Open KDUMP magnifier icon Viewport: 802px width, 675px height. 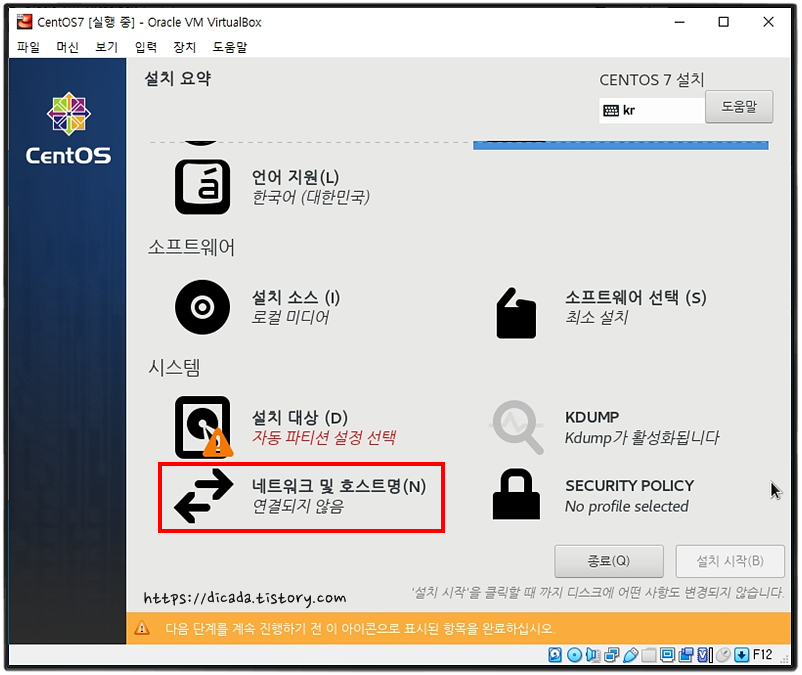click(x=517, y=428)
